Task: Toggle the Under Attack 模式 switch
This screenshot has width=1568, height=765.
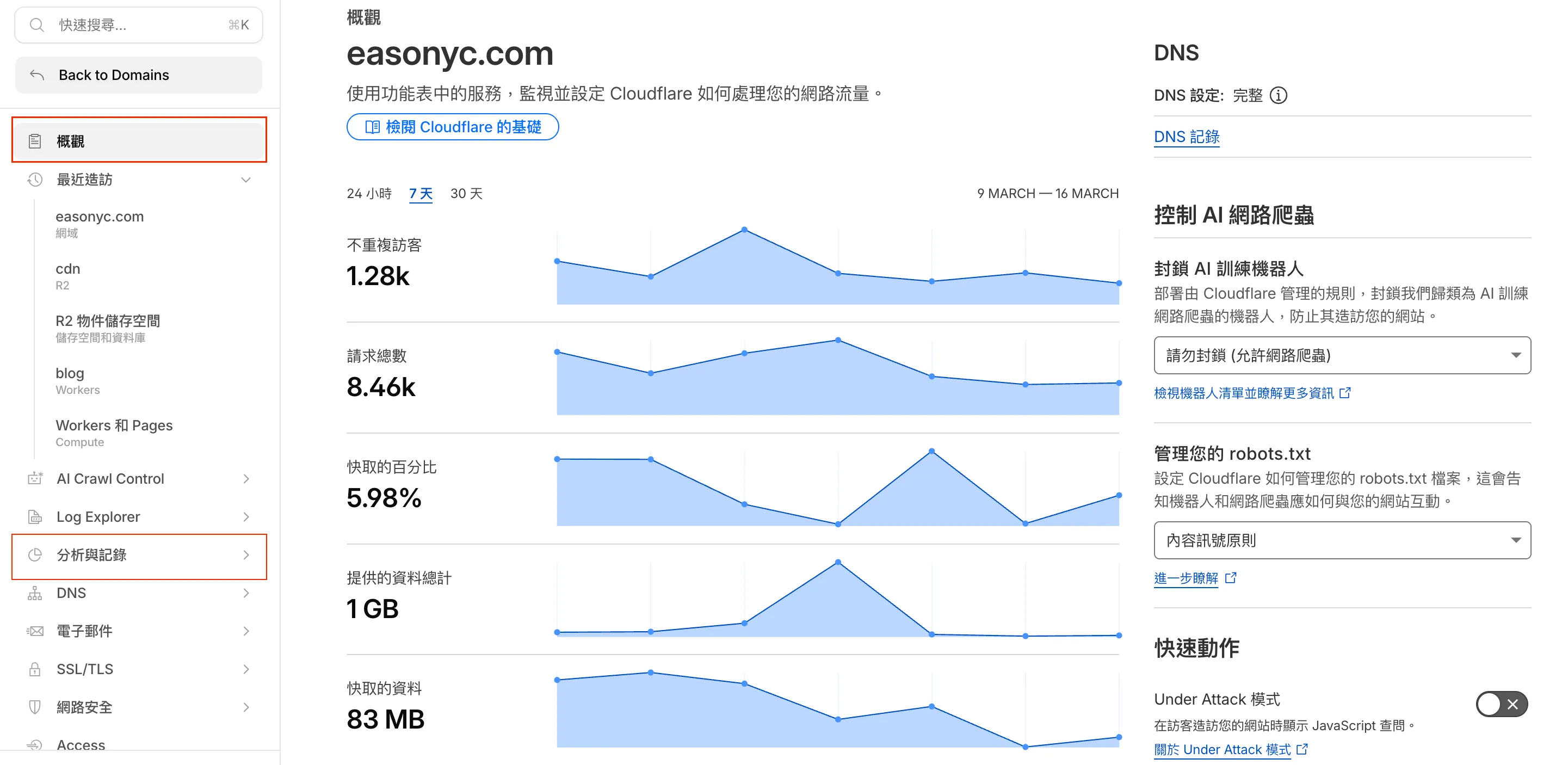Action: pos(1501,704)
